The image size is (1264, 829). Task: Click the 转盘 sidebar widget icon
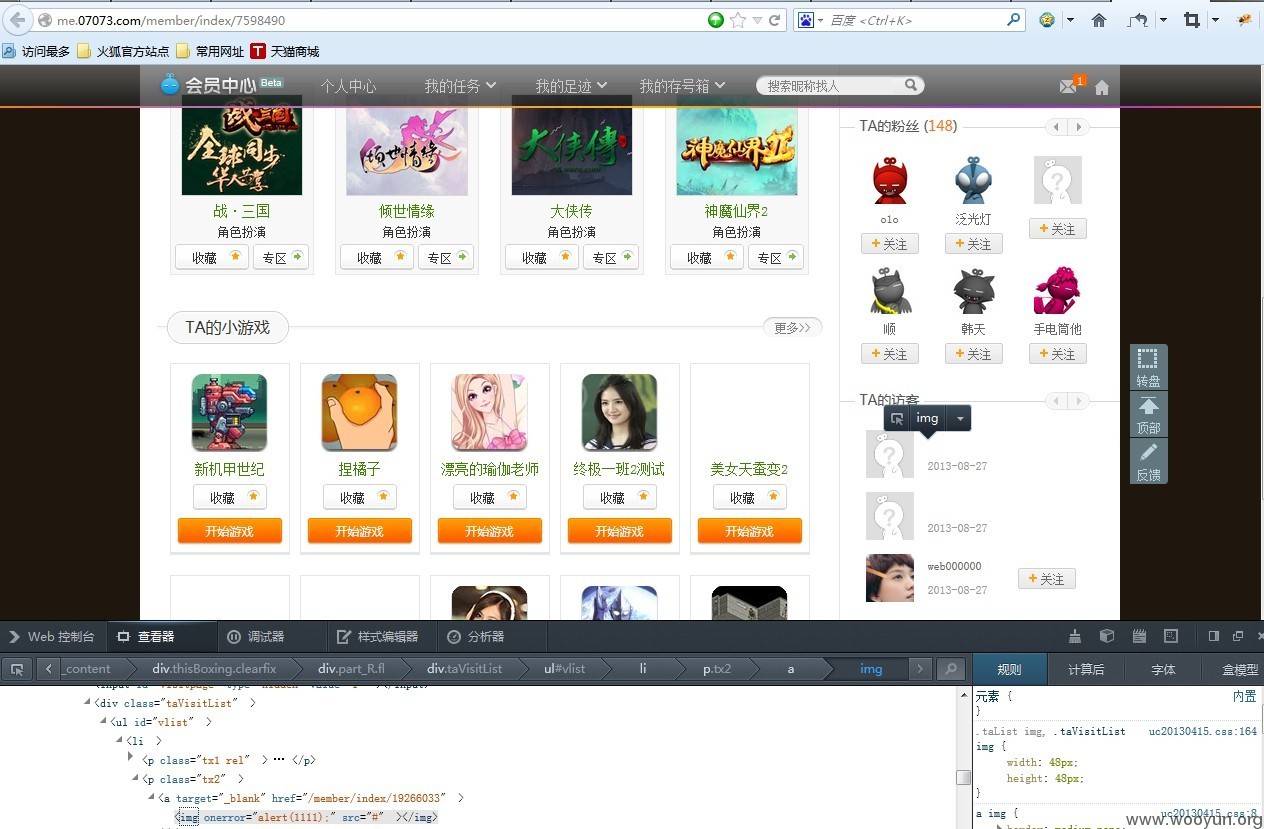pos(1148,367)
